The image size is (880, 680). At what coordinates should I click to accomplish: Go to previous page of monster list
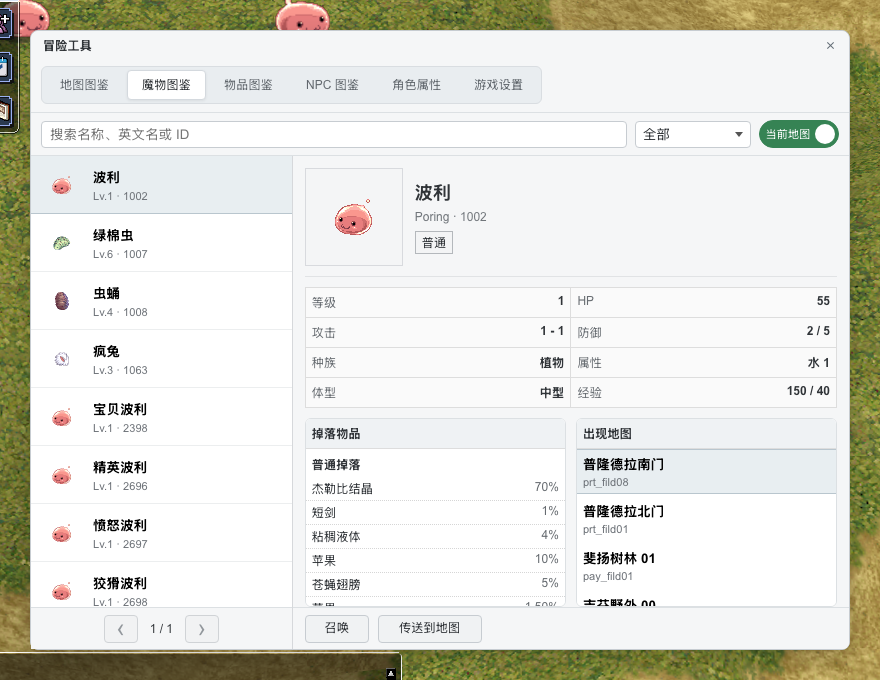(121, 629)
